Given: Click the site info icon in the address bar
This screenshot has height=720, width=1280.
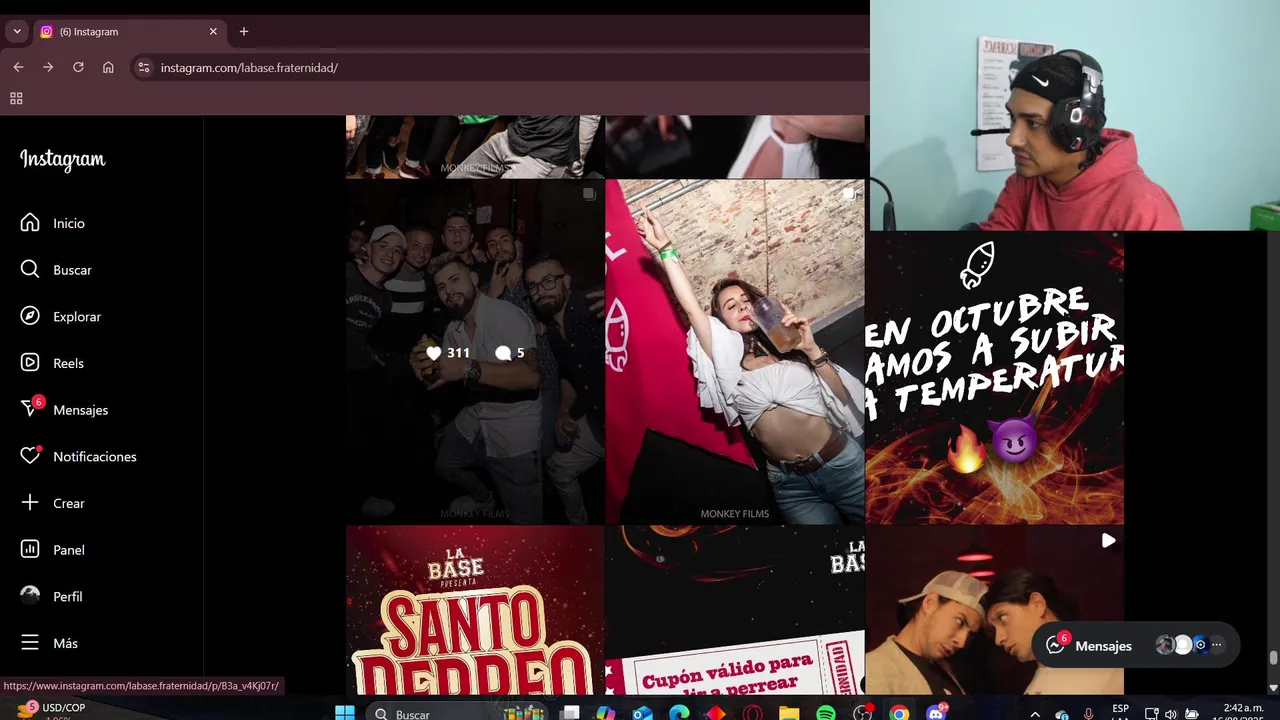Looking at the screenshot, I should pyautogui.click(x=144, y=67).
